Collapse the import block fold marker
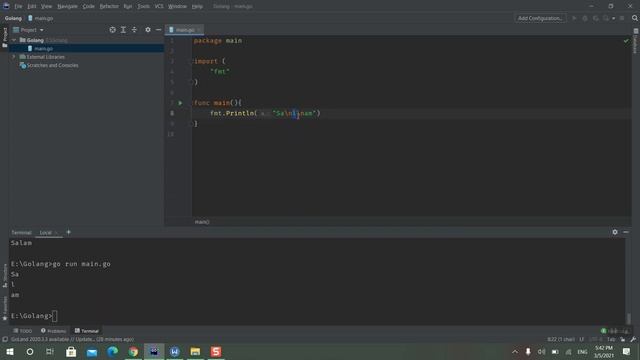This screenshot has height=360, width=640. [193, 61]
